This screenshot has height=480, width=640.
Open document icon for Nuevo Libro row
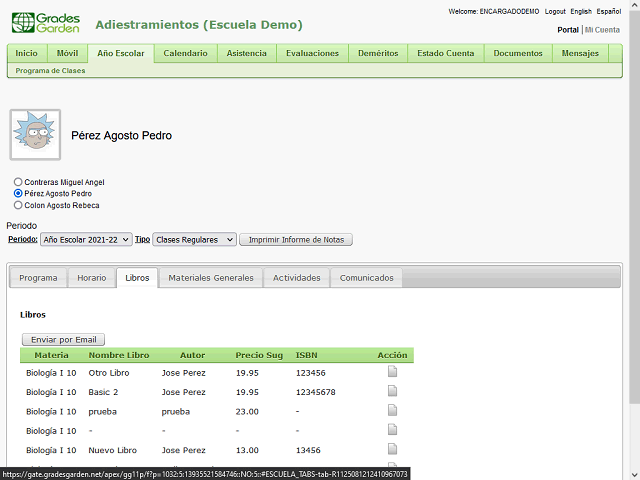click(x=392, y=449)
